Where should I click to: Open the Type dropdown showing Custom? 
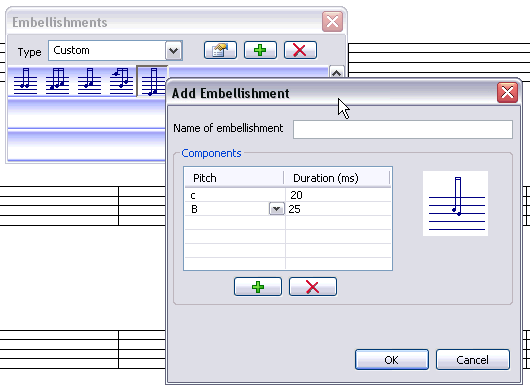pyautogui.click(x=173, y=51)
